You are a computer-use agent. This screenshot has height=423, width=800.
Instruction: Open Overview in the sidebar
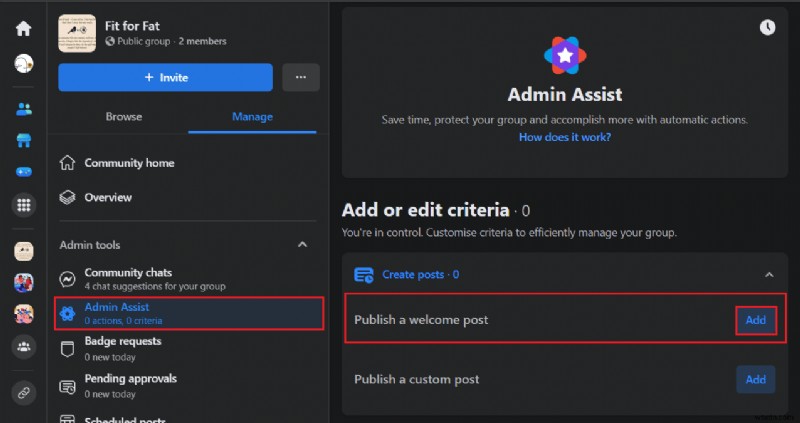189,197
